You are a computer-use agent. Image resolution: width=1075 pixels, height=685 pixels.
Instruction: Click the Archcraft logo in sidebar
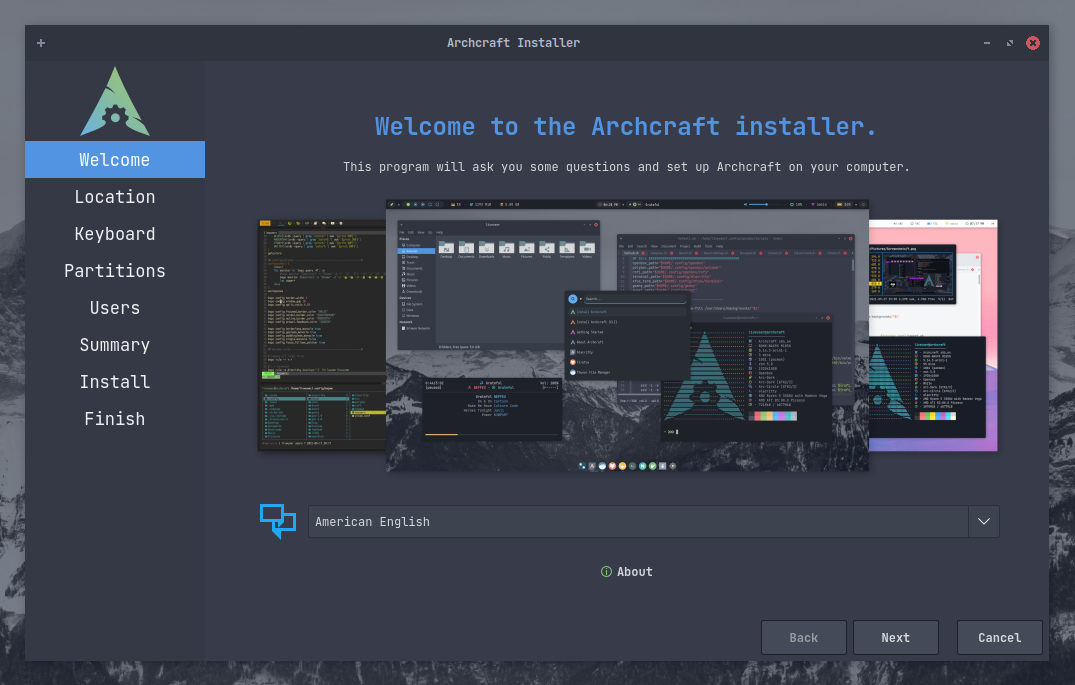(115, 101)
